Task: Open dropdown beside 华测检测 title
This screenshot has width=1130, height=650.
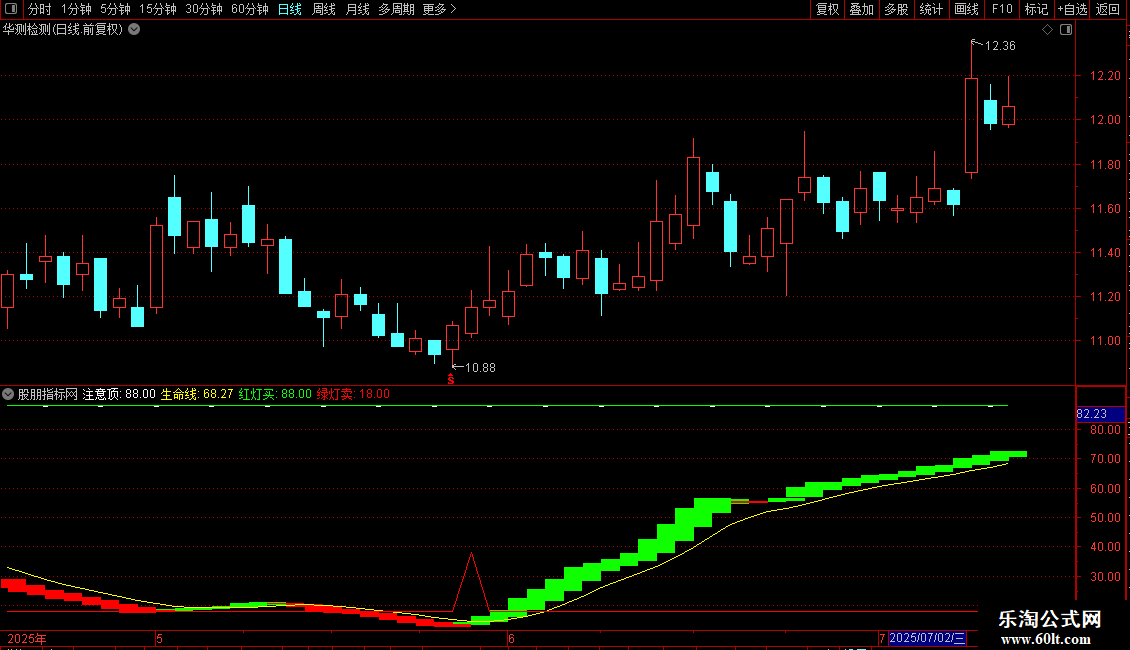Action: pyautogui.click(x=134, y=30)
